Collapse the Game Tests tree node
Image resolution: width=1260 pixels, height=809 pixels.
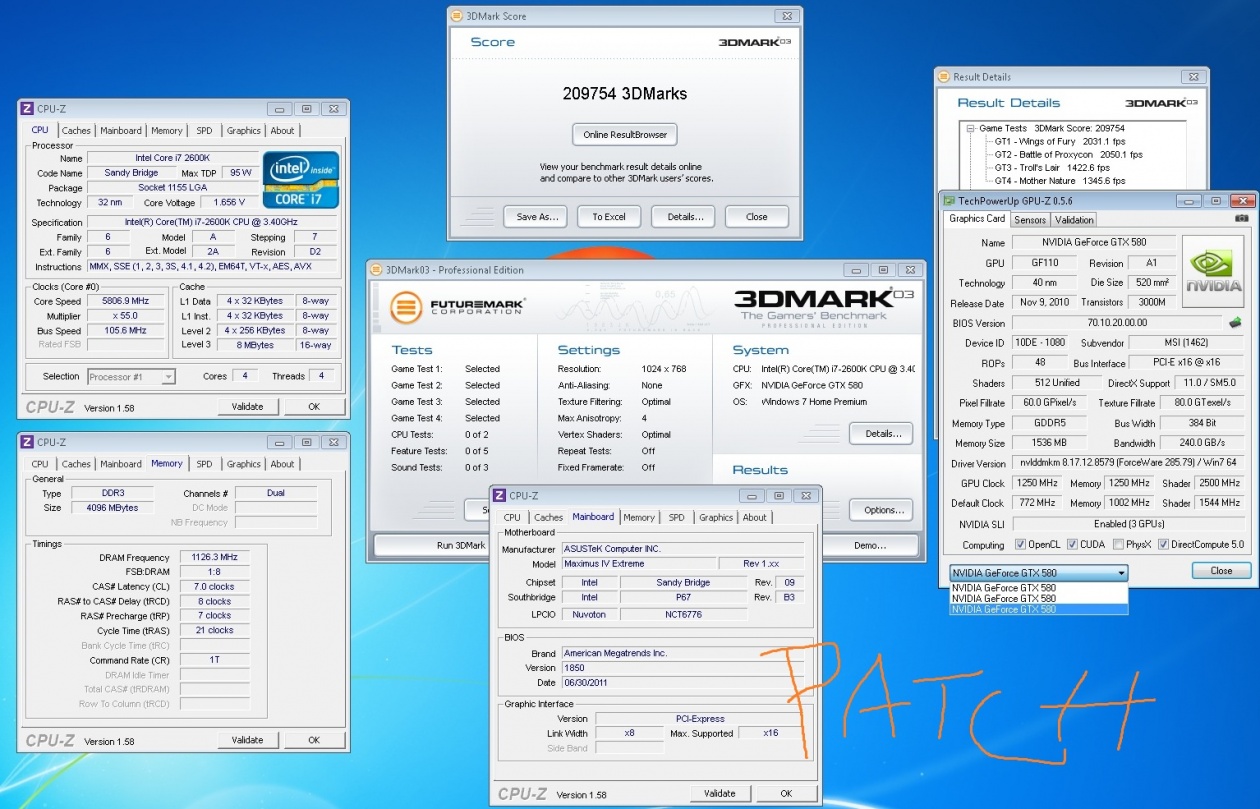pos(970,128)
